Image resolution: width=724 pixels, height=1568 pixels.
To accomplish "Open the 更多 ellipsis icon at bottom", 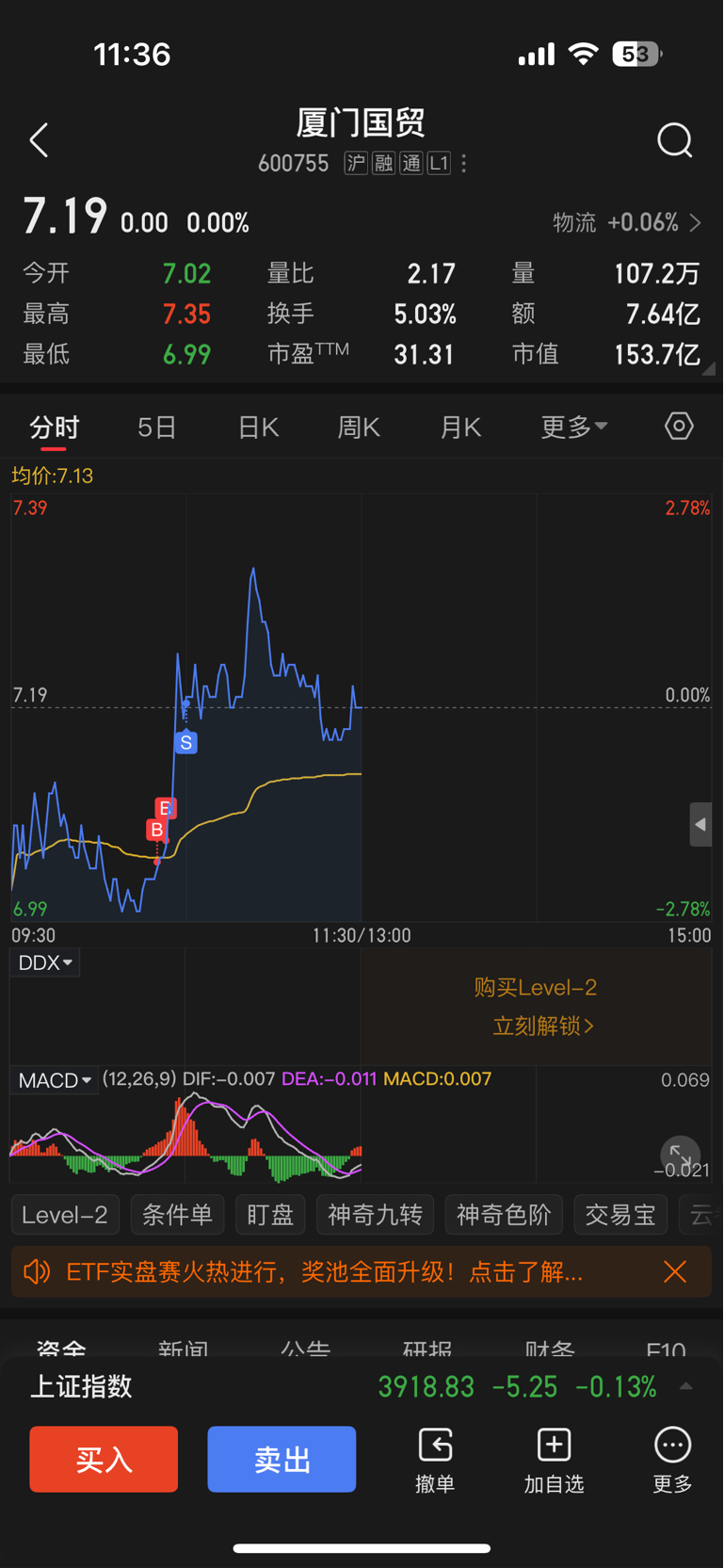I will (x=672, y=1444).
